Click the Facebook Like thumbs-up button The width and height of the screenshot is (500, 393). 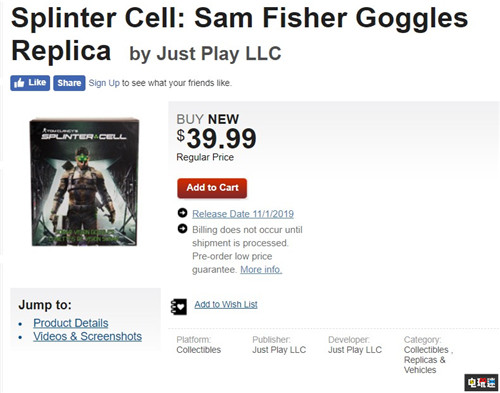tap(30, 83)
